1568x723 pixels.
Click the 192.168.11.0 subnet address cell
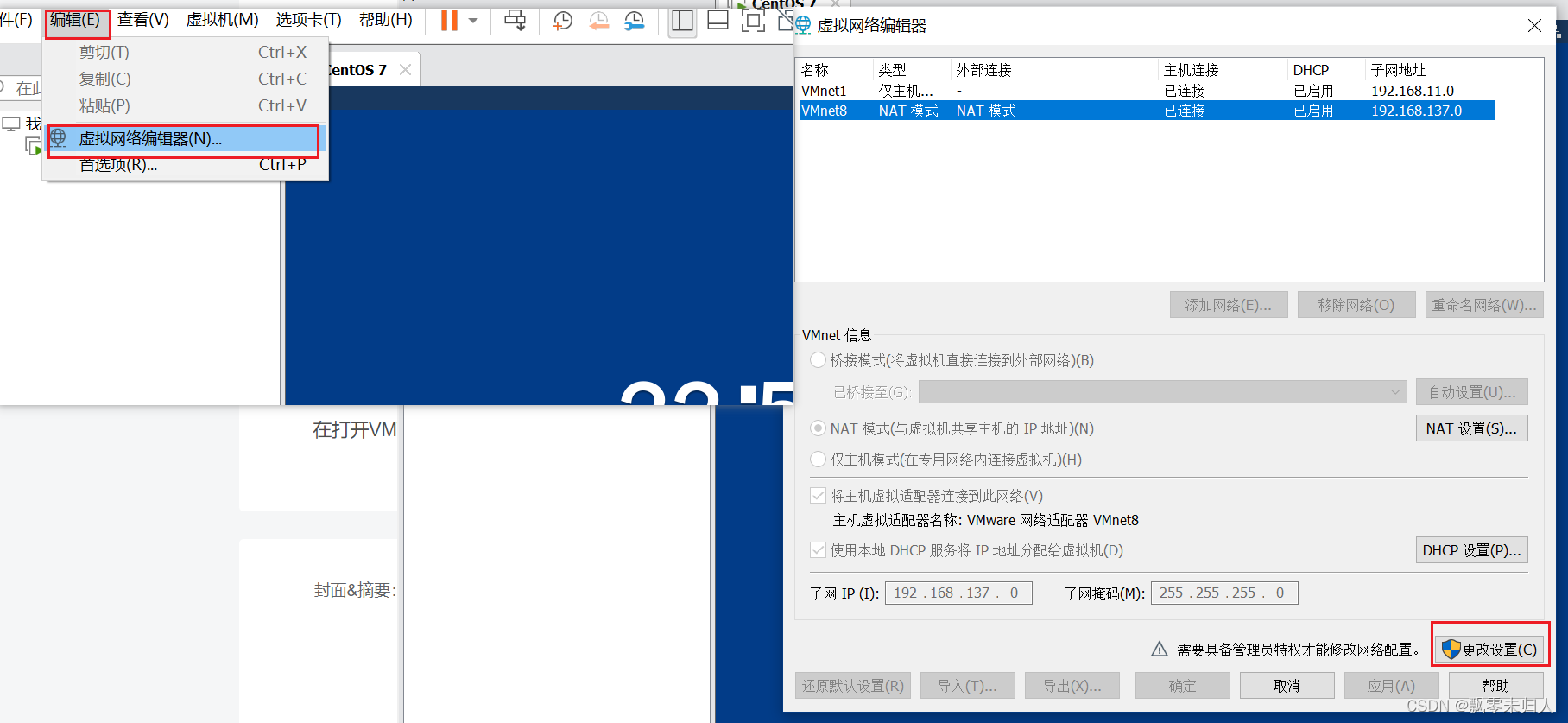point(1413,91)
